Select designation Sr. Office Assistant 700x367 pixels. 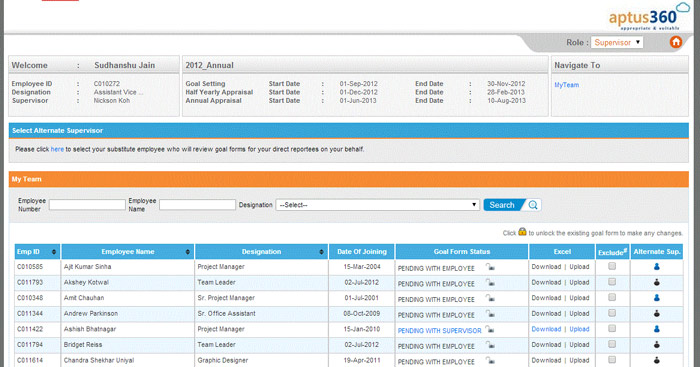(x=226, y=313)
